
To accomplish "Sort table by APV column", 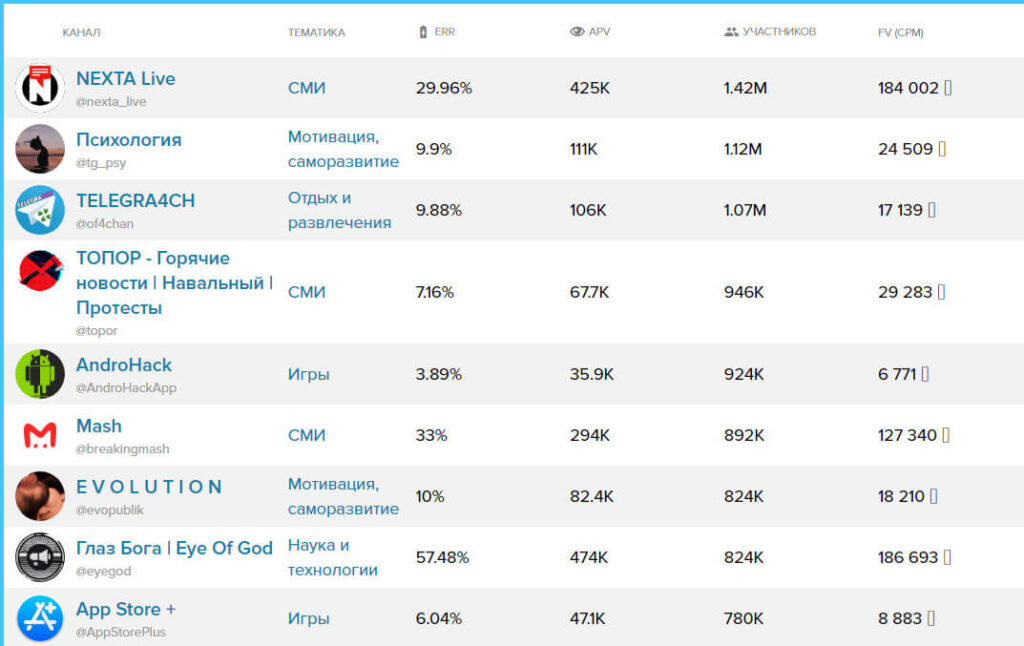I will (598, 32).
